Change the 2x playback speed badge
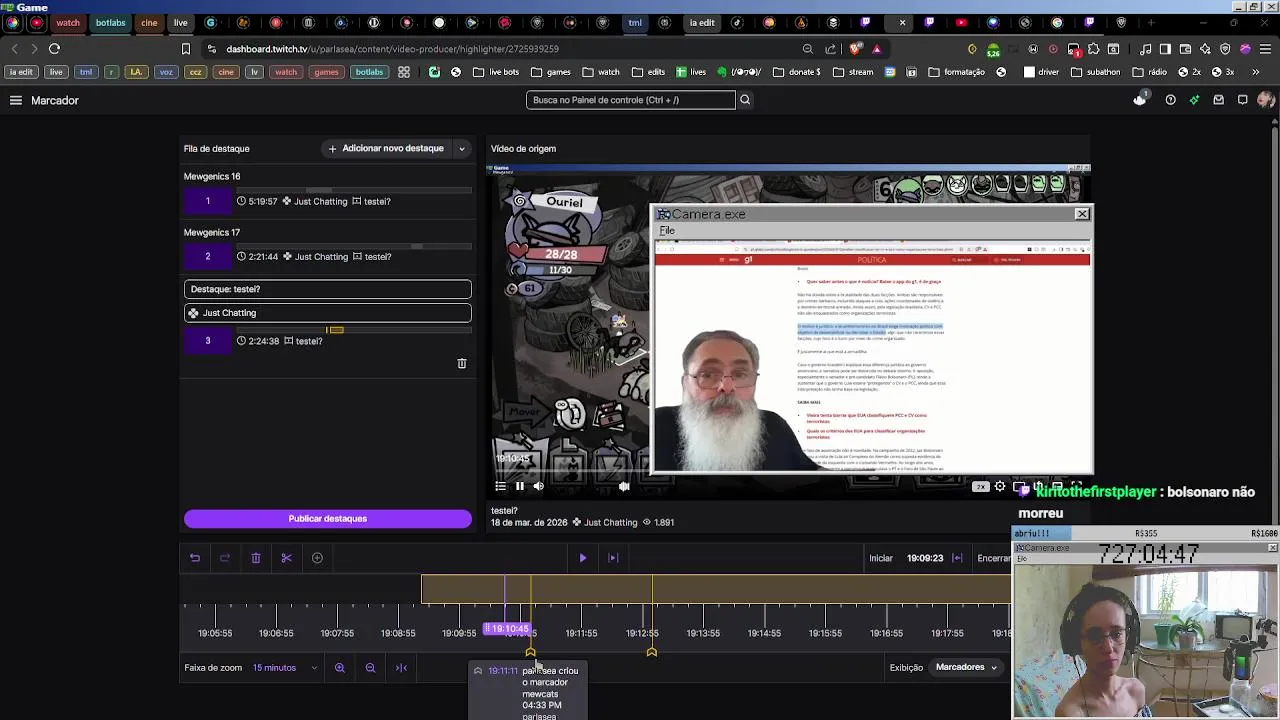The height and width of the screenshot is (720, 1280). point(981,486)
